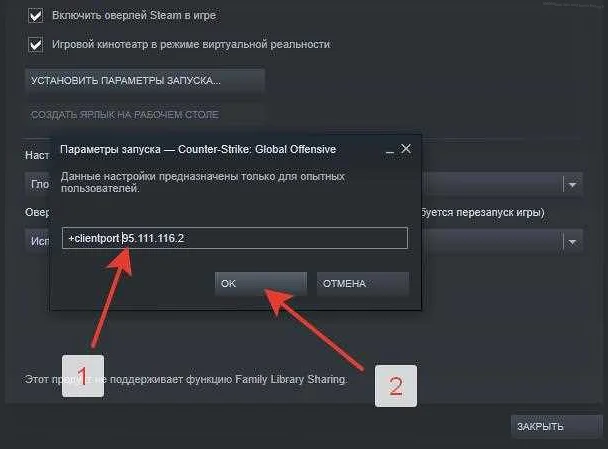Click the numbered marker 2 box
The height and width of the screenshot is (449, 608).
pyautogui.click(x=395, y=385)
